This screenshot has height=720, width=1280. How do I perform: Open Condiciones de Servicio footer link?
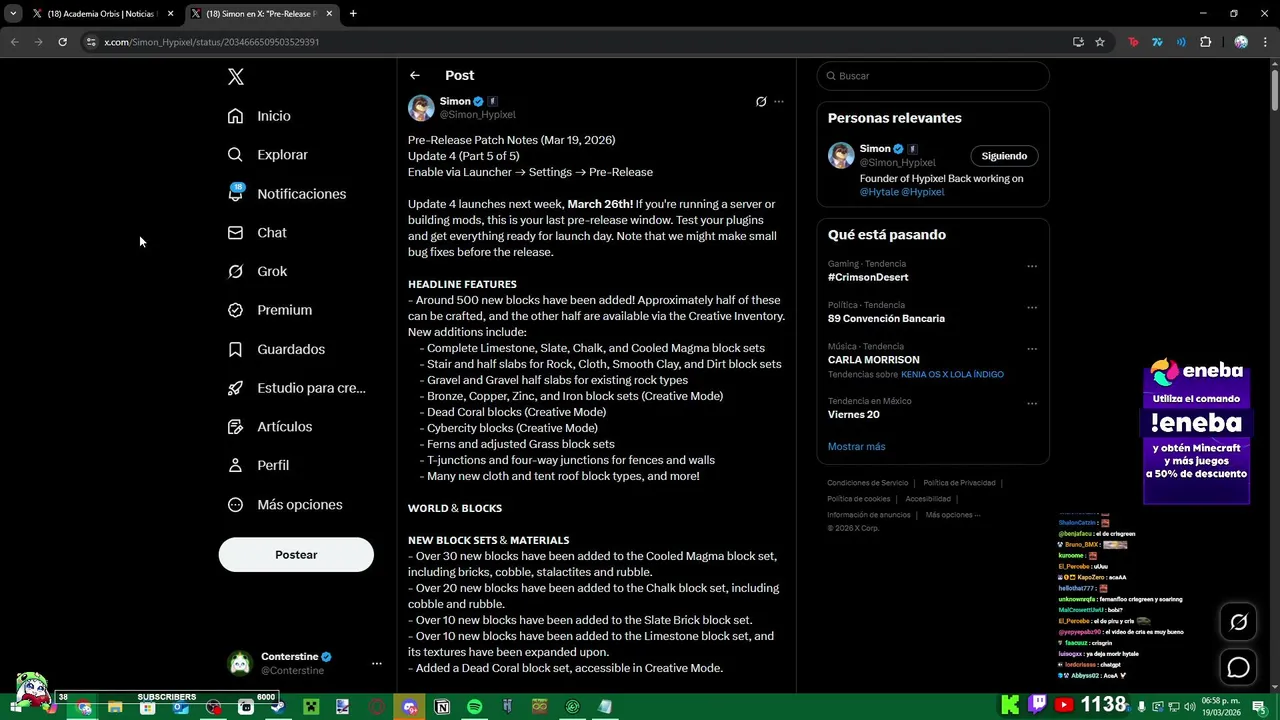pos(867,483)
